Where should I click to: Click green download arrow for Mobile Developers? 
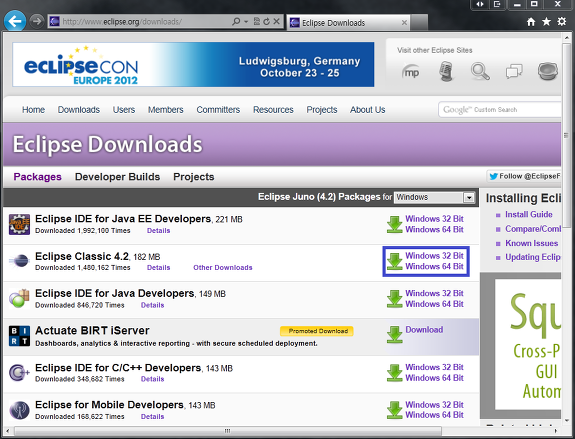(x=395, y=410)
